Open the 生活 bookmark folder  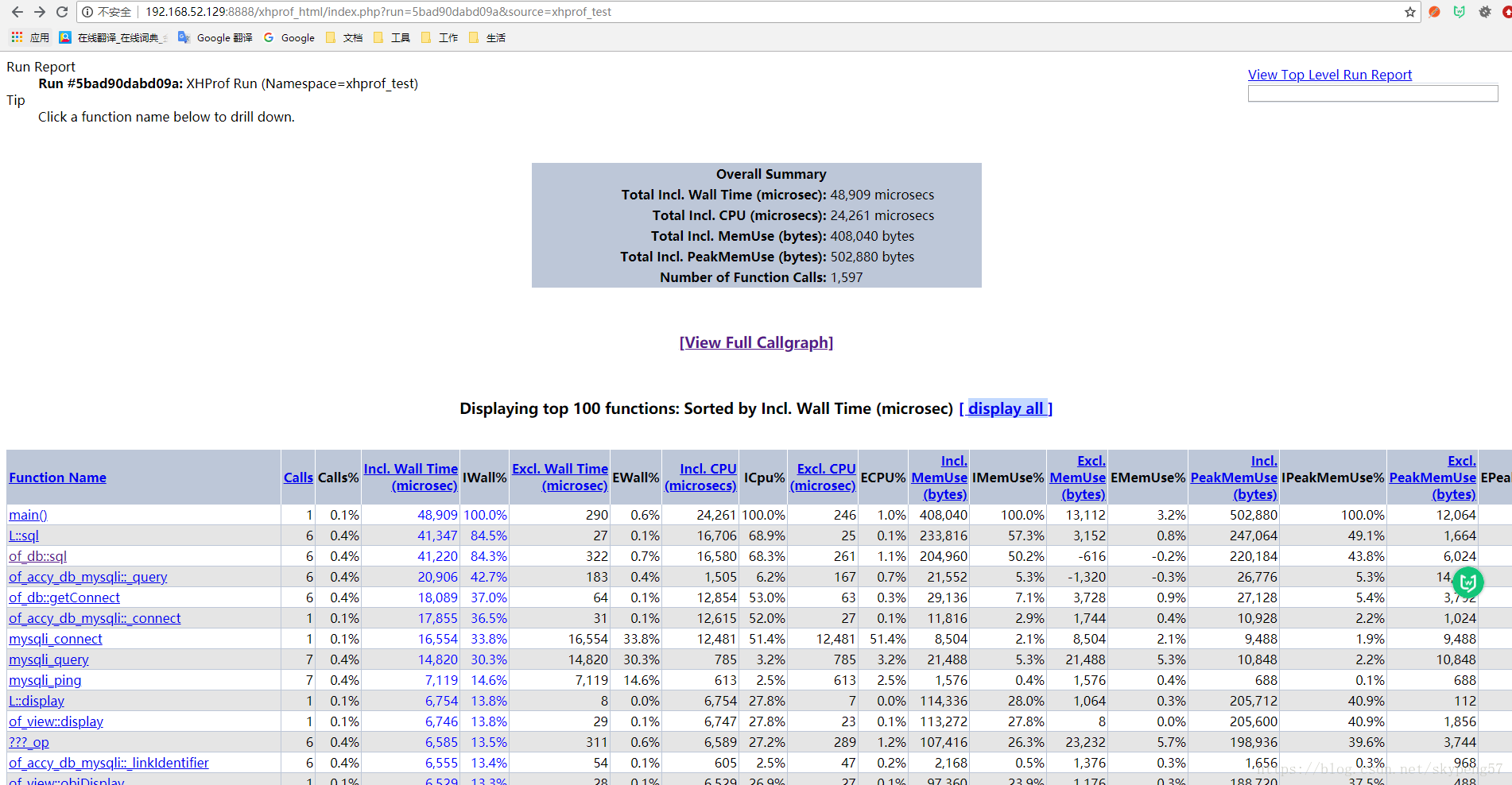point(487,37)
